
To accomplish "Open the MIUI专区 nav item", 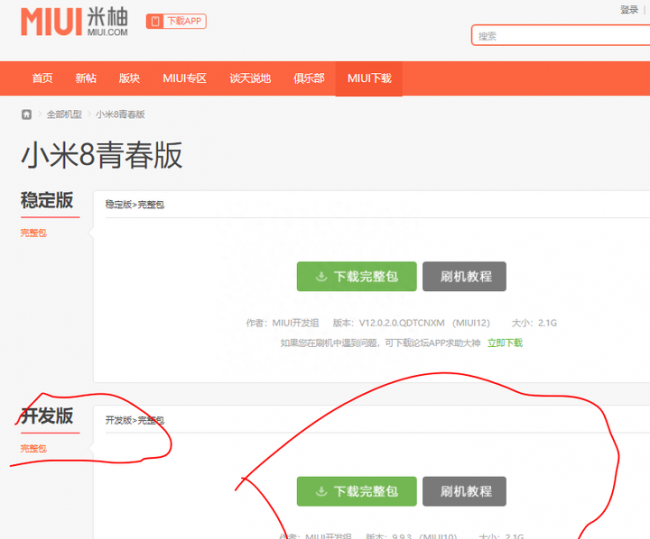I will pos(184,78).
